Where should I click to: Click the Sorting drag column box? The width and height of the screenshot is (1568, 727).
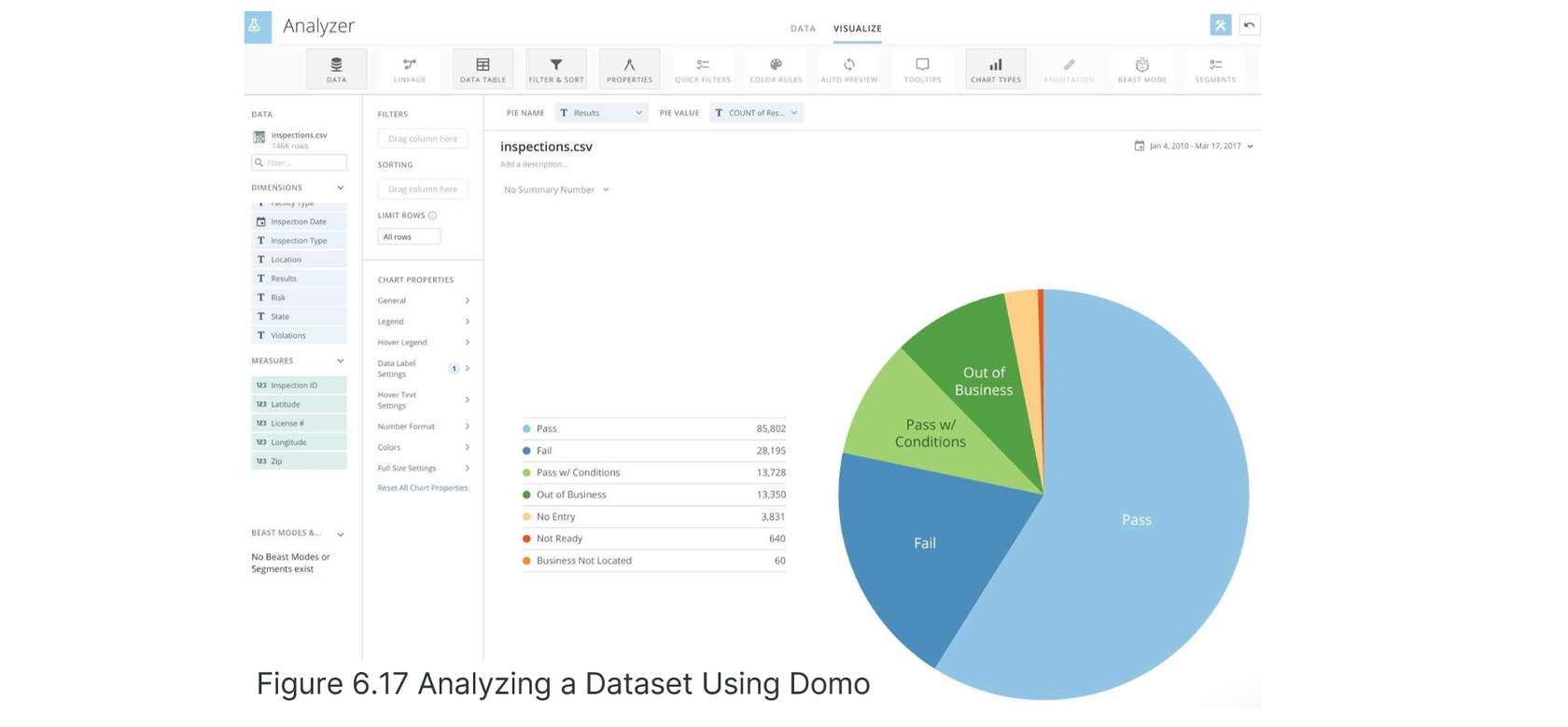click(423, 189)
